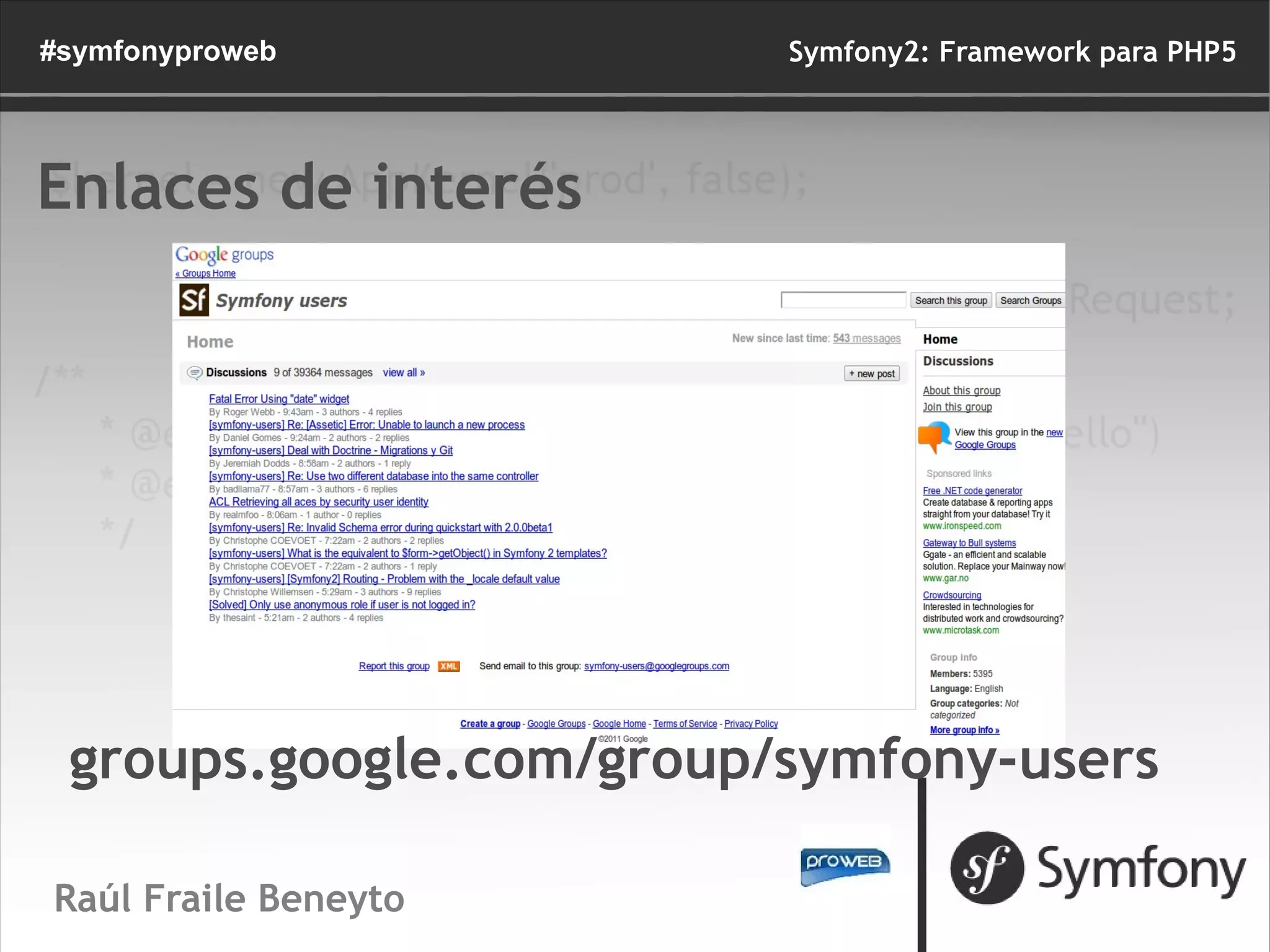Click the + new post button
This screenshot has height=952, width=1270.
click(x=872, y=373)
